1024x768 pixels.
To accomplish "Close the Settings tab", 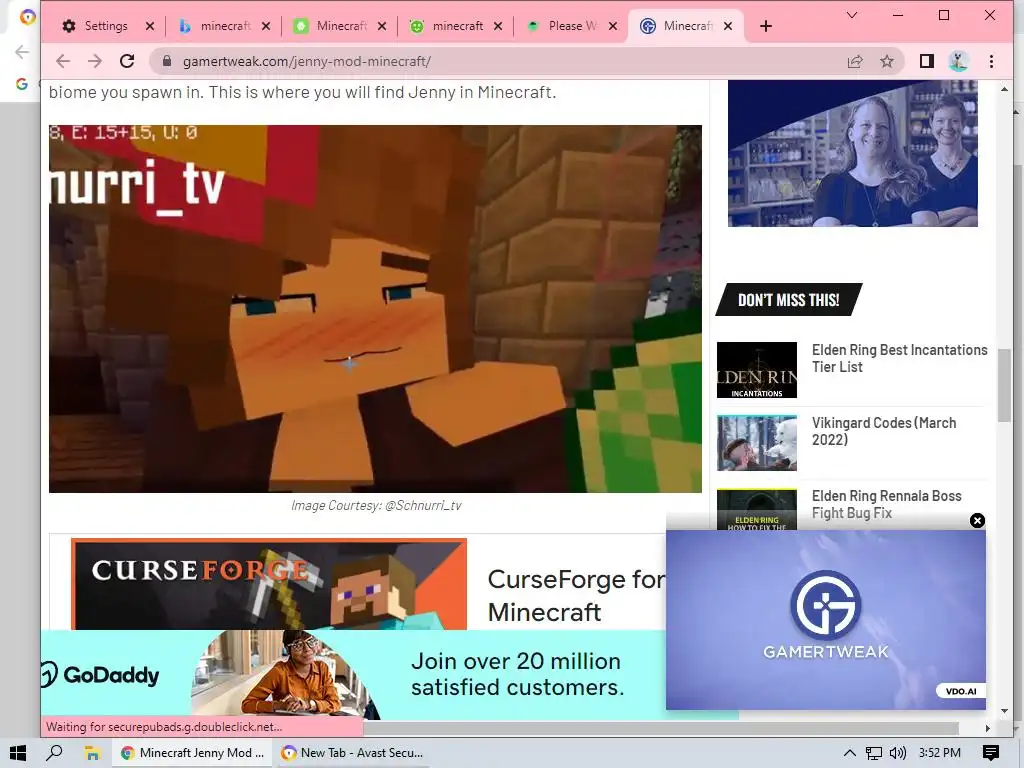I will point(150,26).
